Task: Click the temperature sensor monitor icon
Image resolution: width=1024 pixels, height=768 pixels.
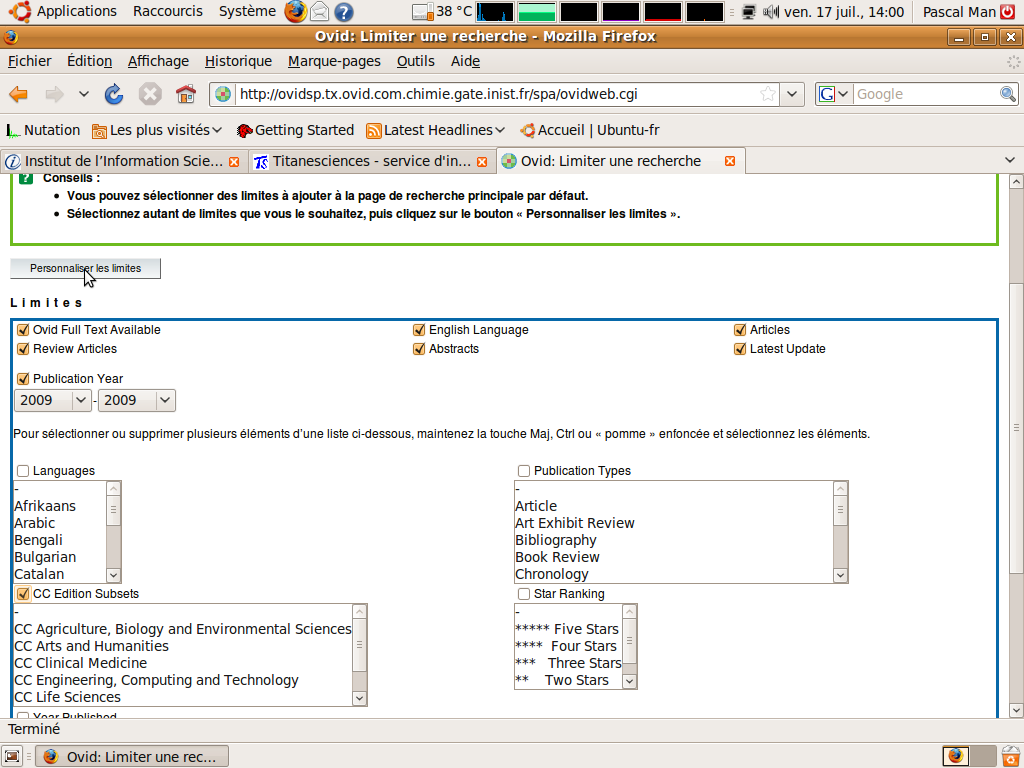Action: click(x=423, y=12)
